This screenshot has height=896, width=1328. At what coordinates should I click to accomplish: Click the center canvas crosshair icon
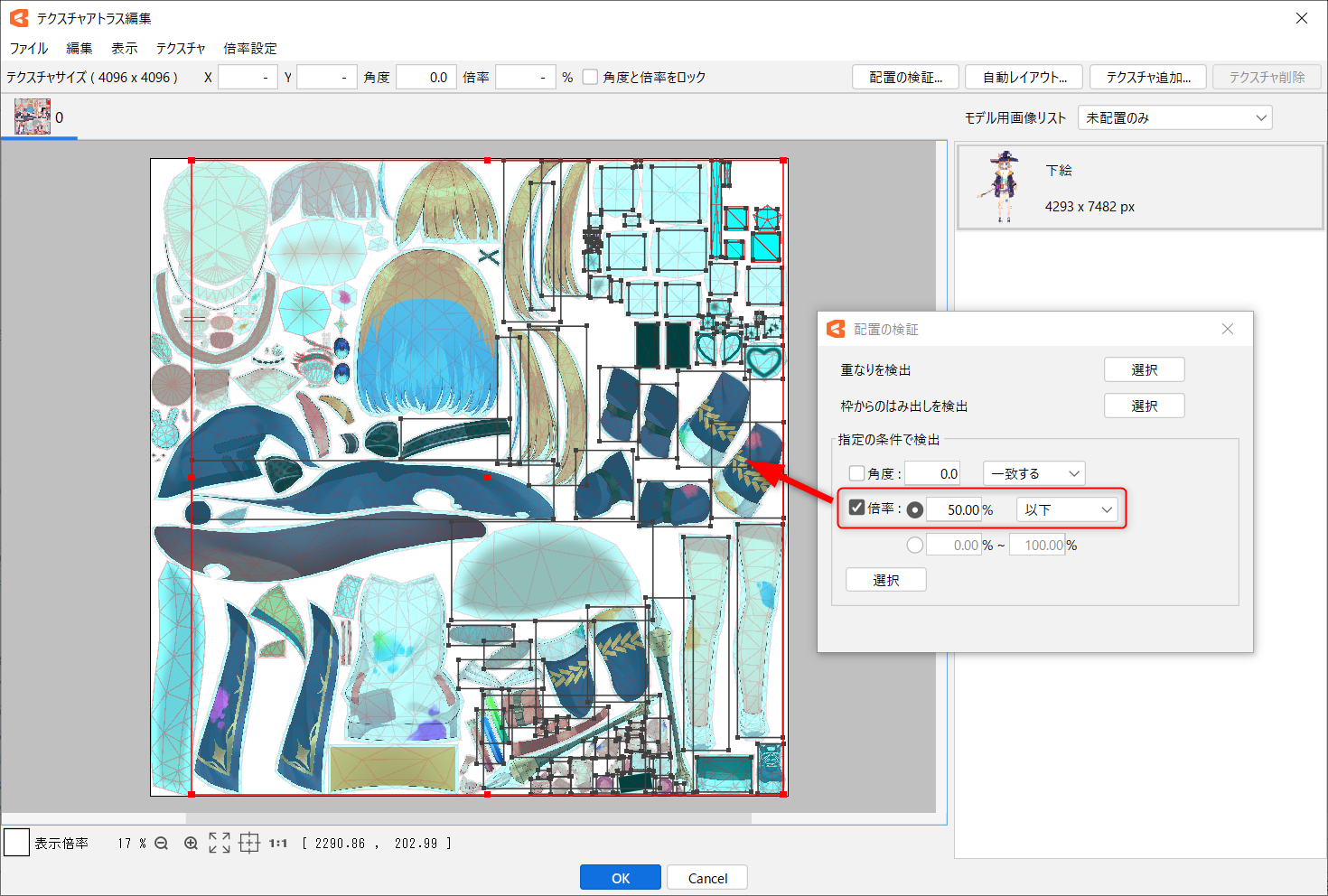pos(248,843)
